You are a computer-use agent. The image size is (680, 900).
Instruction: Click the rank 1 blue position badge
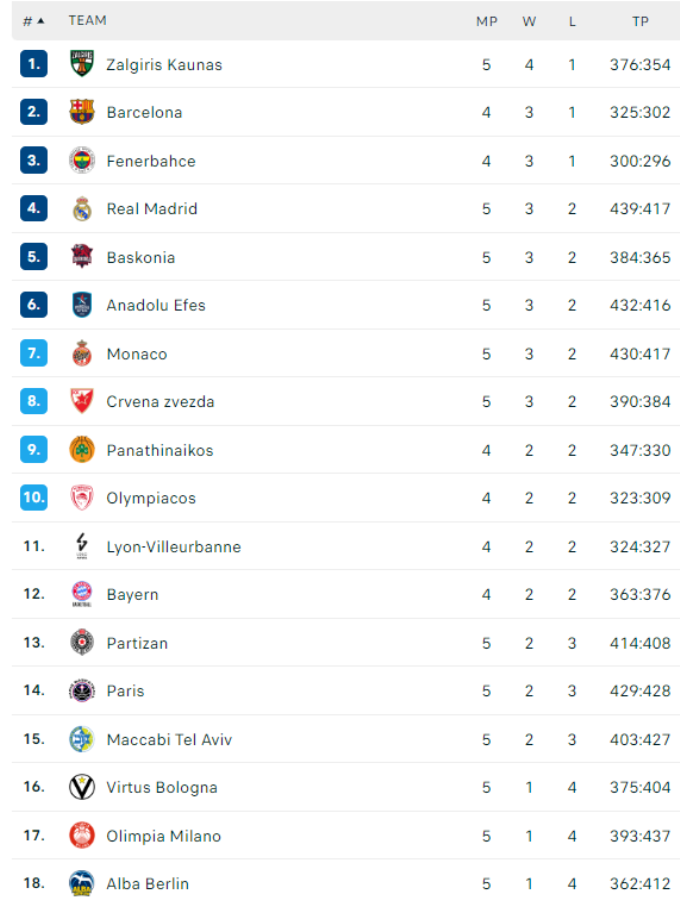click(34, 64)
